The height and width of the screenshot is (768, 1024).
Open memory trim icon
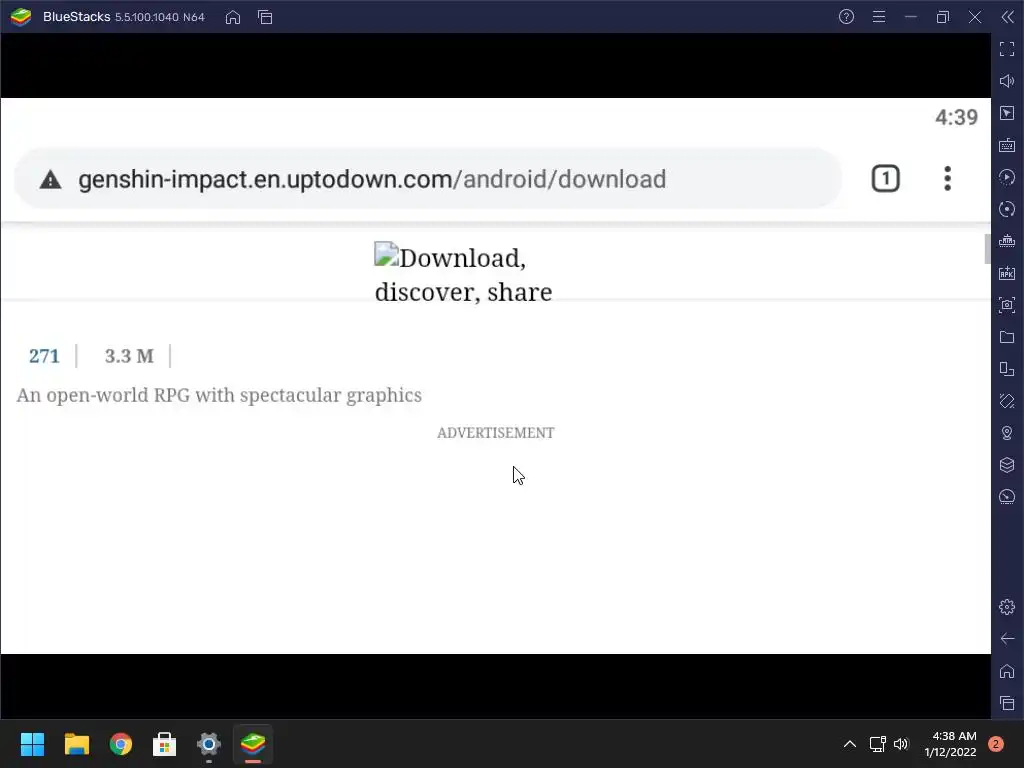[1007, 241]
